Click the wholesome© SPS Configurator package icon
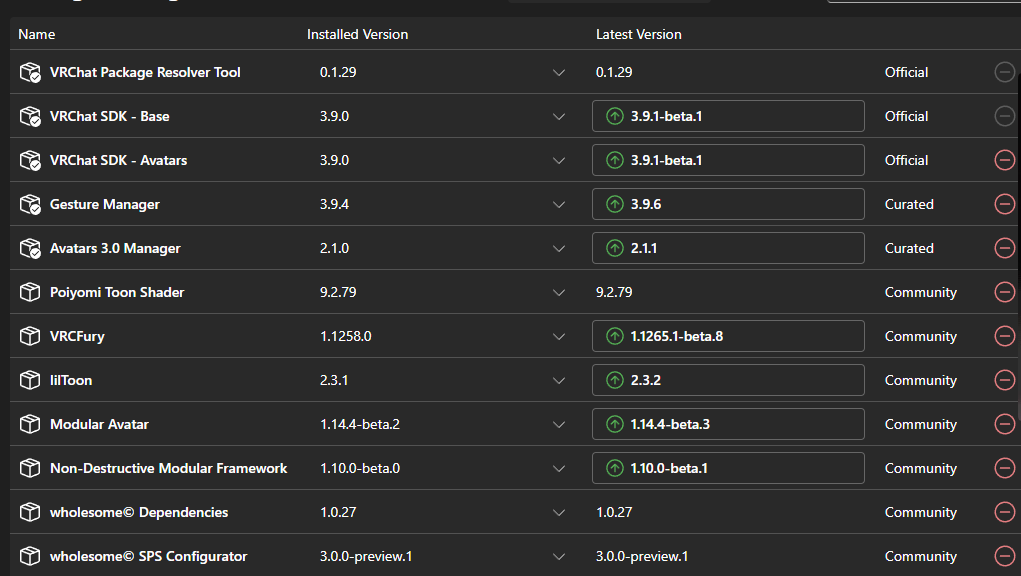 [x=30, y=556]
